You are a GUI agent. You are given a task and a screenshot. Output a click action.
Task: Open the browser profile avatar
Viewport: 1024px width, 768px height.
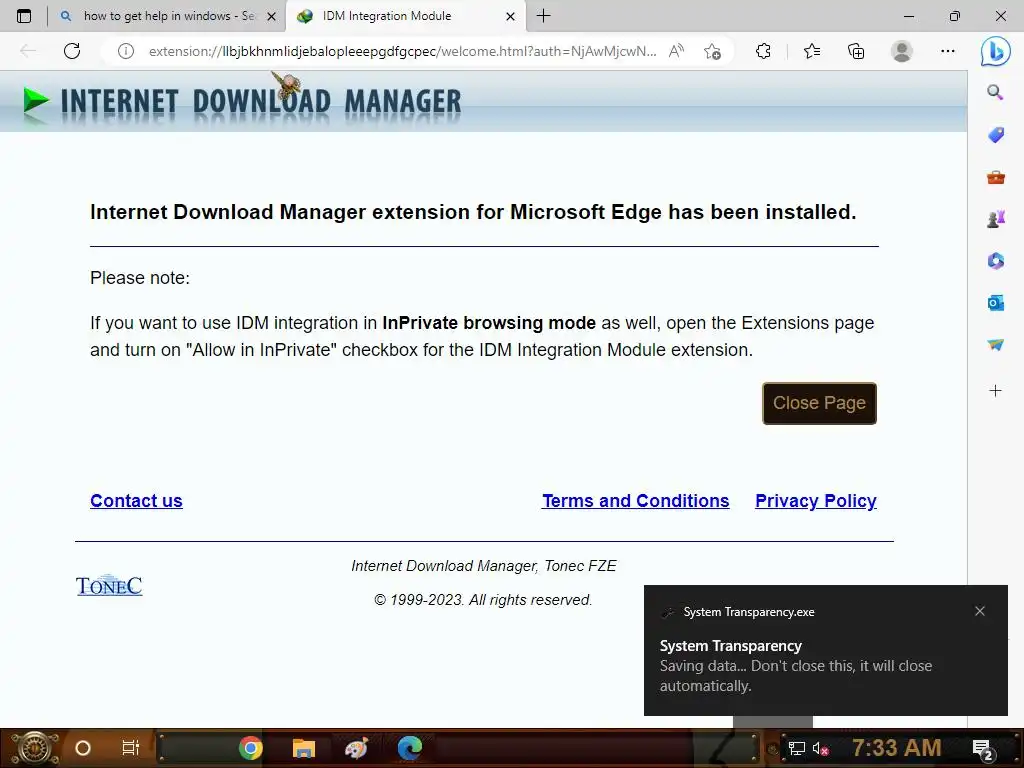902,51
